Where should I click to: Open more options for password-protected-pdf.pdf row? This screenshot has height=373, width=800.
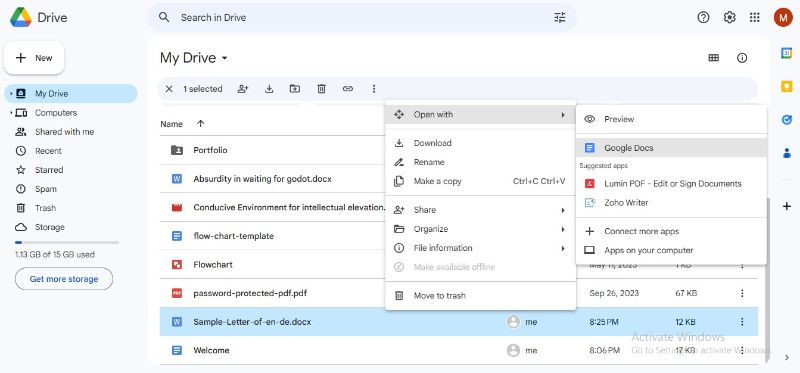(742, 293)
